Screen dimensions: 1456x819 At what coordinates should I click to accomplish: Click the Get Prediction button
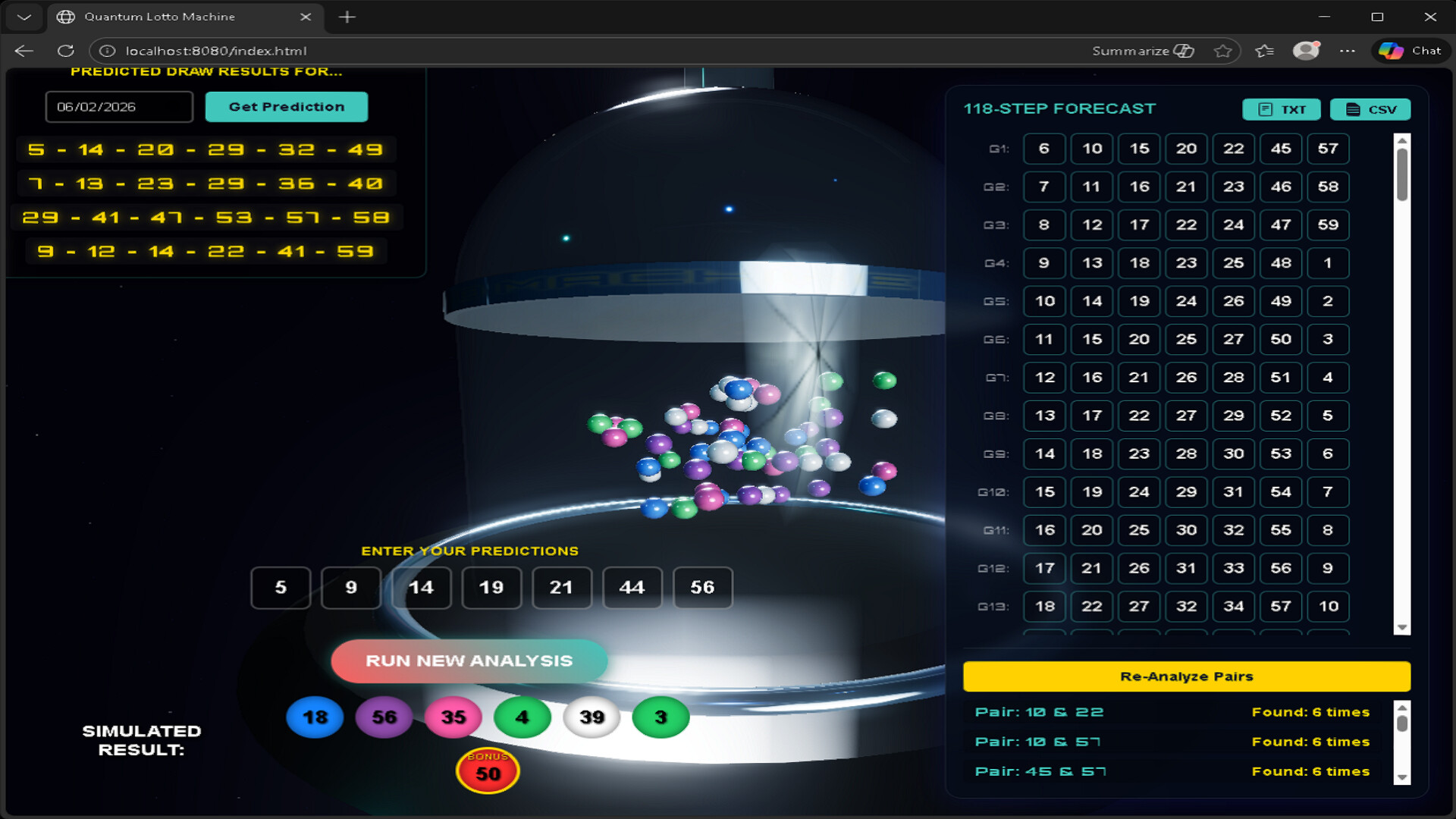tap(287, 106)
